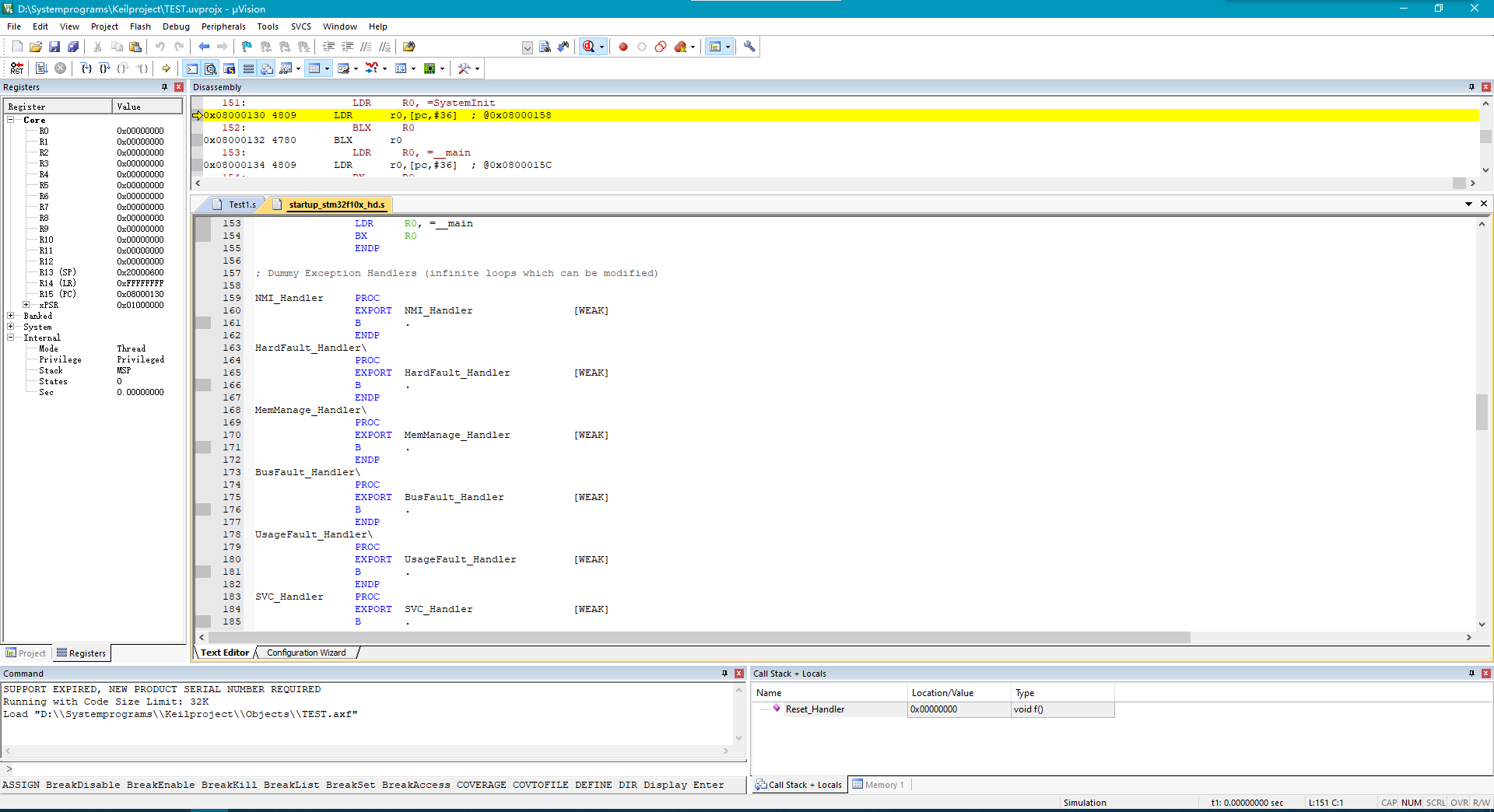The height and width of the screenshot is (812, 1494).
Task: Open the Flash menu
Action: (140, 26)
